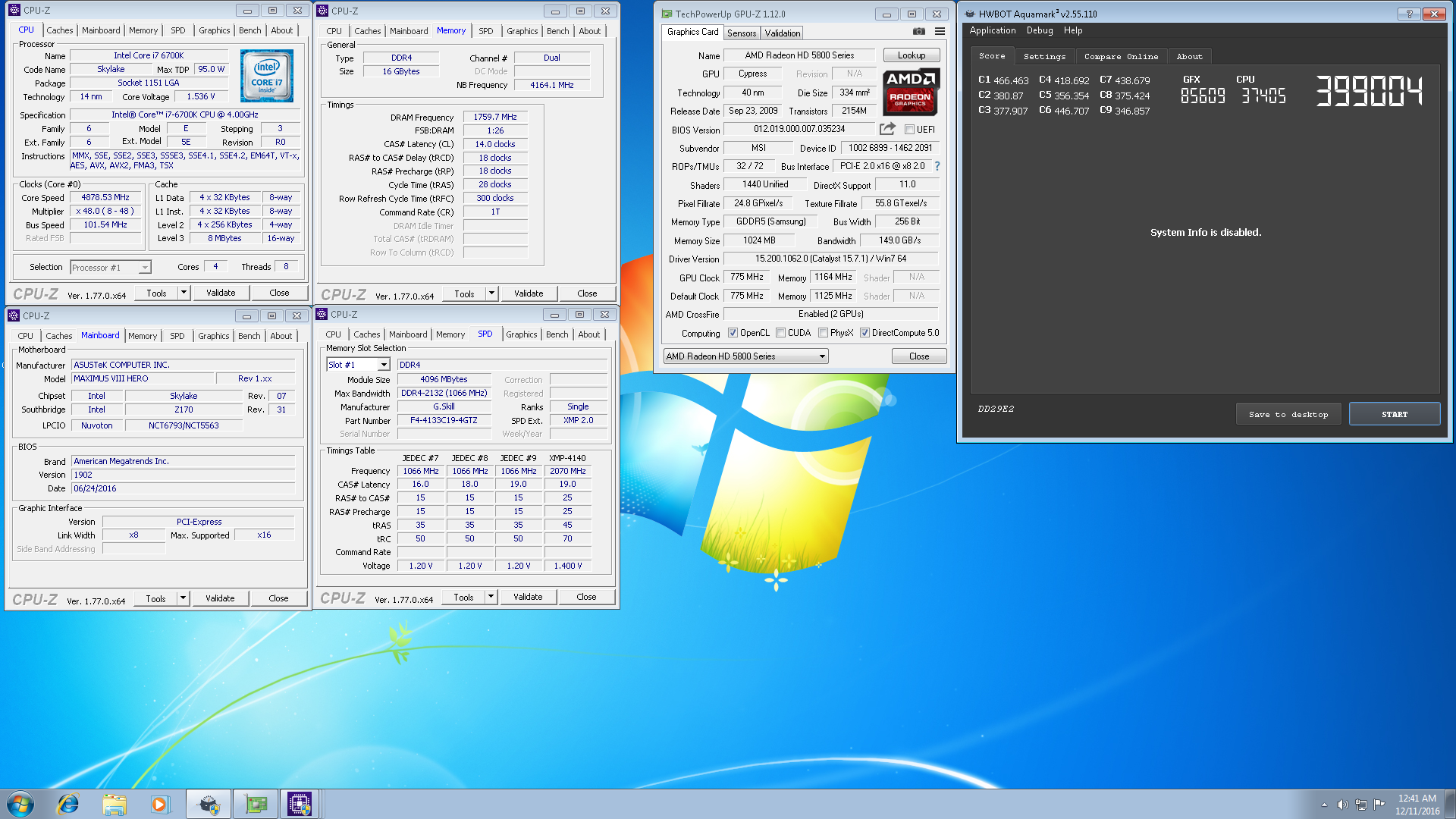
Task: Click the Tools button in CPU-Z Mainboard window
Action: coord(155,598)
